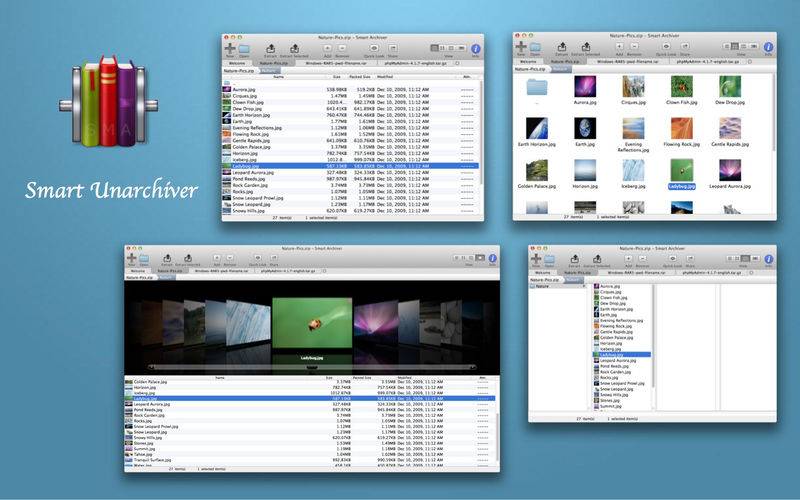Screen dimensions: 800x500
Task: Switch Cover Flow window to icon view mode
Action: 464,258
